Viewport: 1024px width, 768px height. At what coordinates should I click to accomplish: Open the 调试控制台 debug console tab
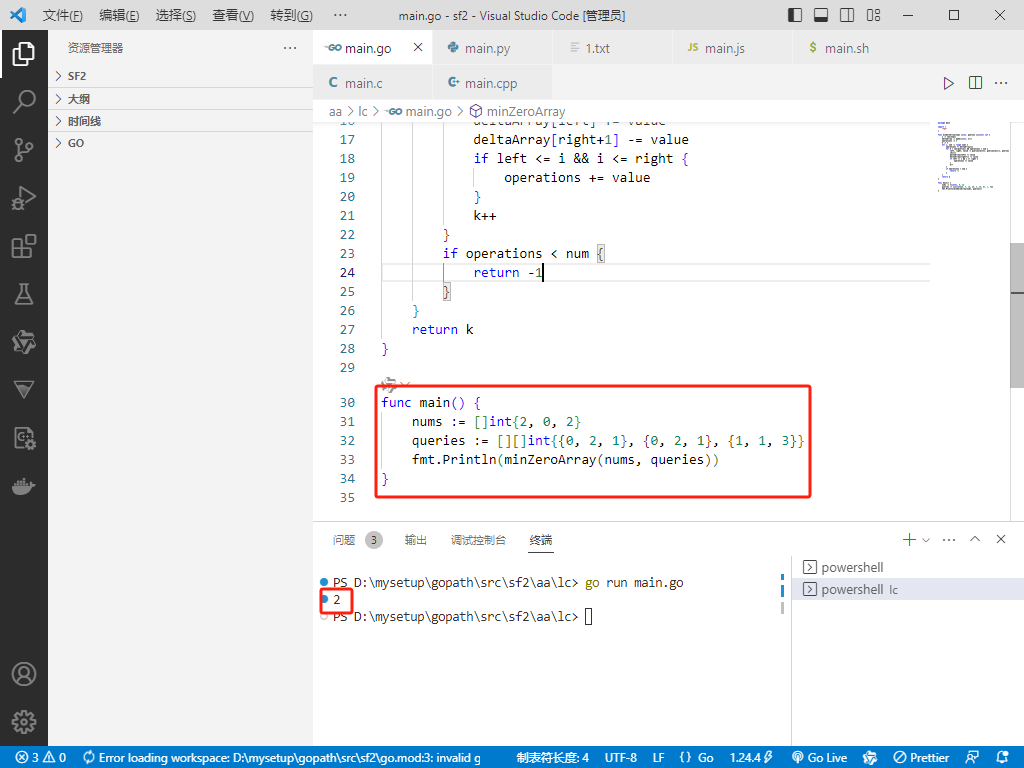478,540
